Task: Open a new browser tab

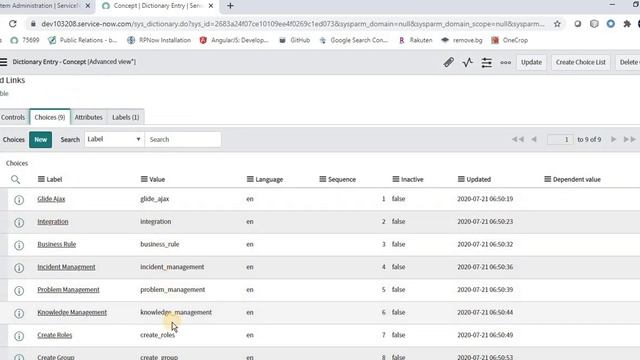Action: 230,6
